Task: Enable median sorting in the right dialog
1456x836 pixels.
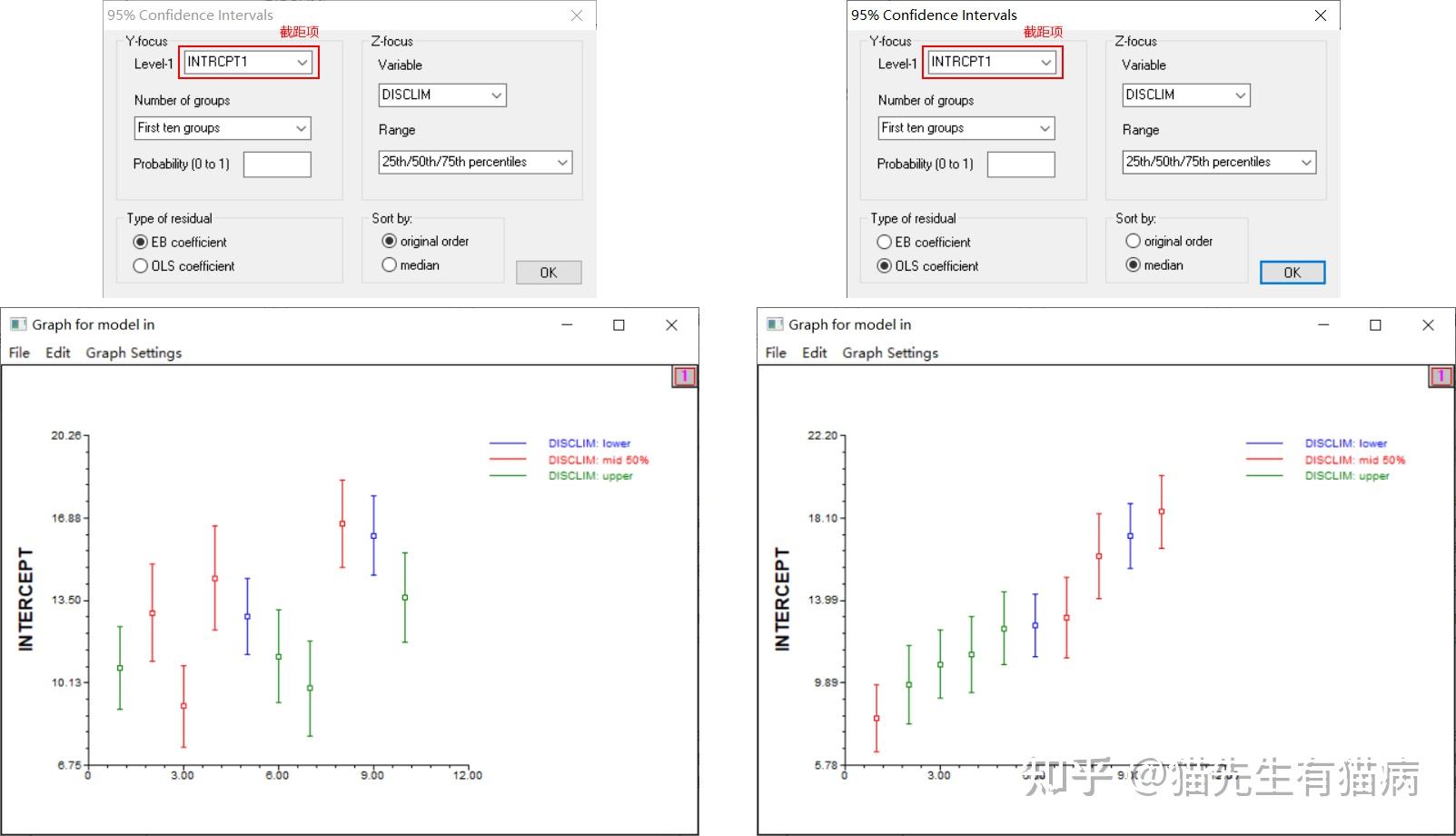Action: tap(1134, 264)
